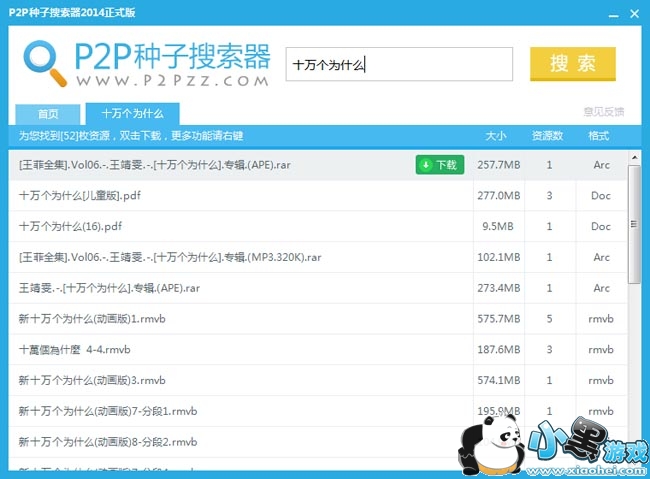Sort results by the 格式 column header
This screenshot has height=479, width=650.
[x=599, y=136]
